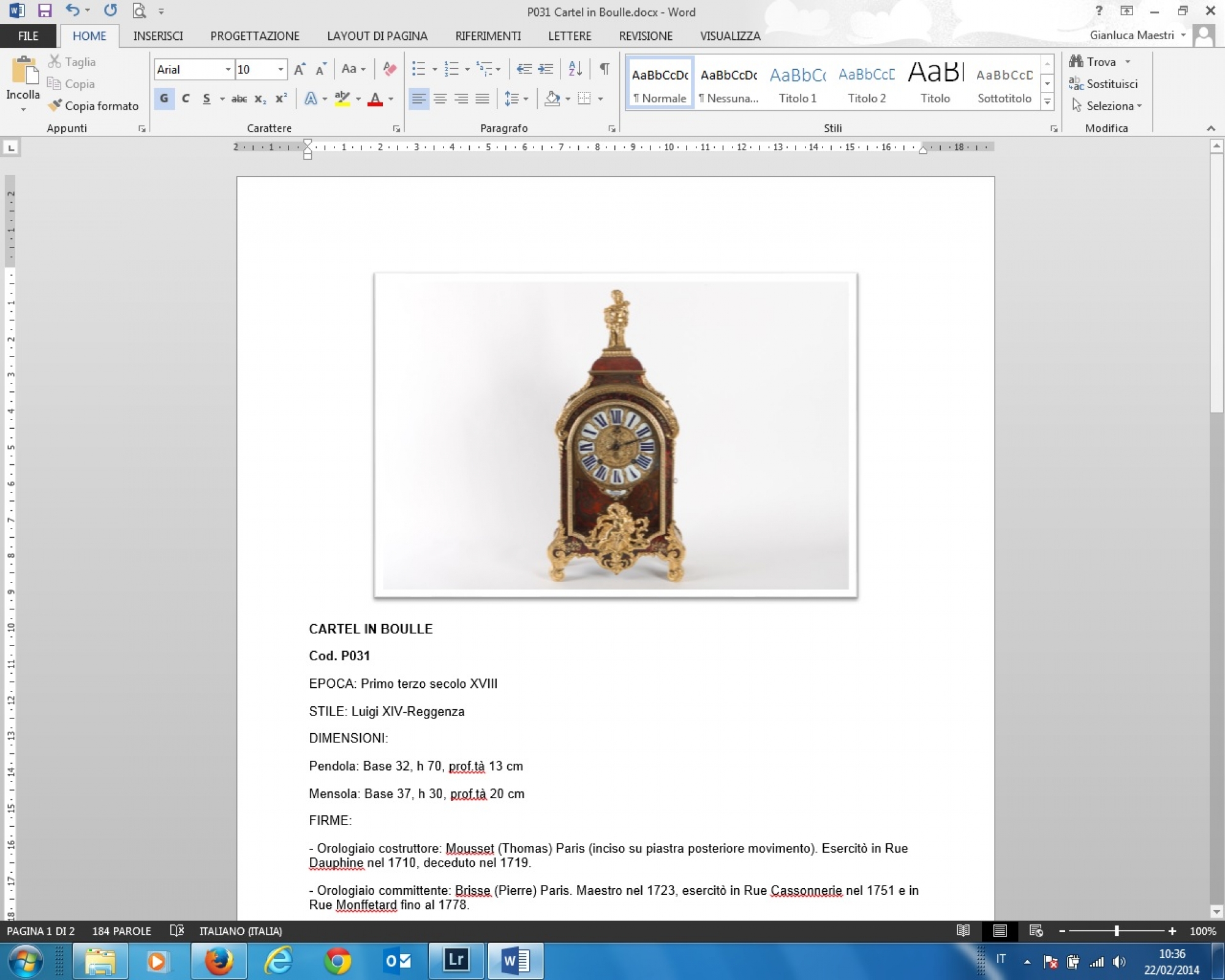Toggle bold G formatting button
Screen dimensions: 1225x980
tap(164, 99)
